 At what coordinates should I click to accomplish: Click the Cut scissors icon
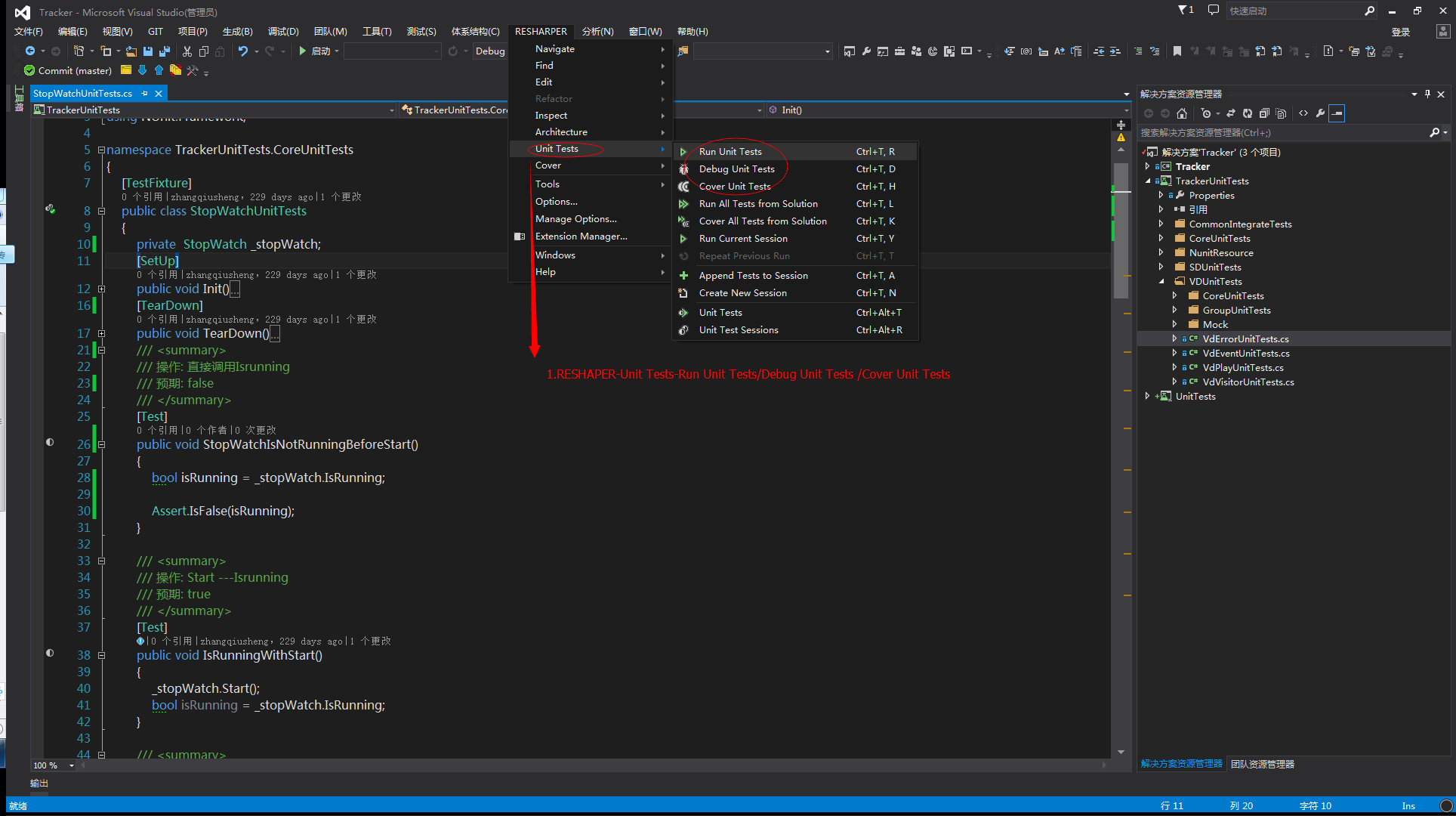[x=187, y=51]
